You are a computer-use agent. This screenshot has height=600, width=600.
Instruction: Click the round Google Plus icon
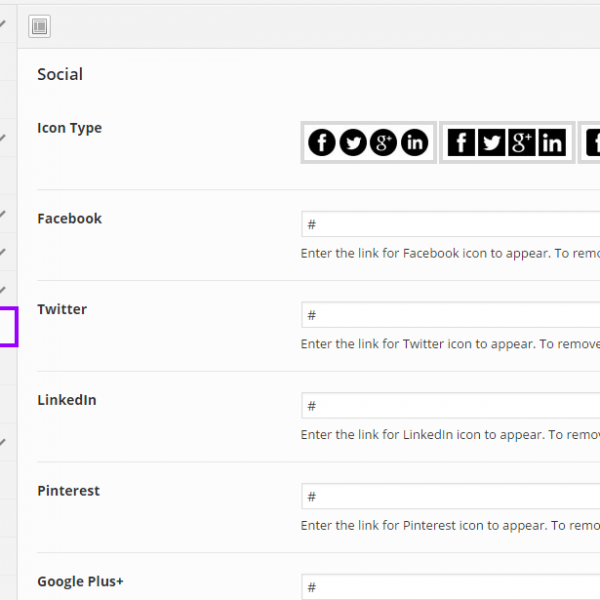(383, 143)
